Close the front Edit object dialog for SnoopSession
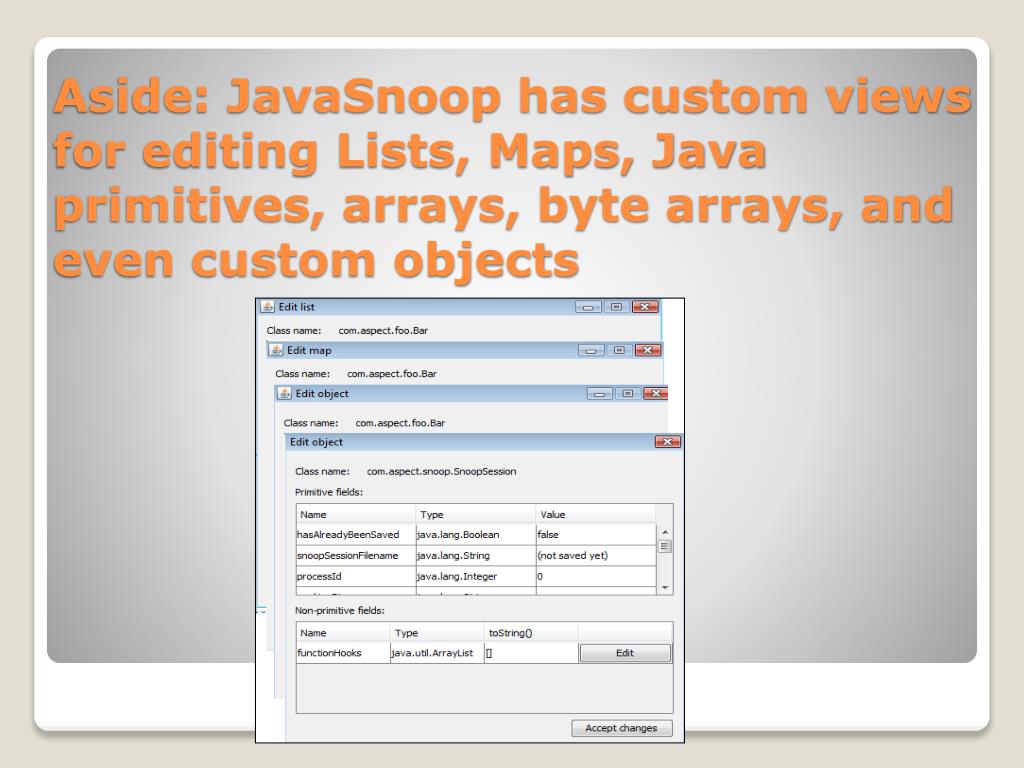This screenshot has height=768, width=1024. [667, 442]
